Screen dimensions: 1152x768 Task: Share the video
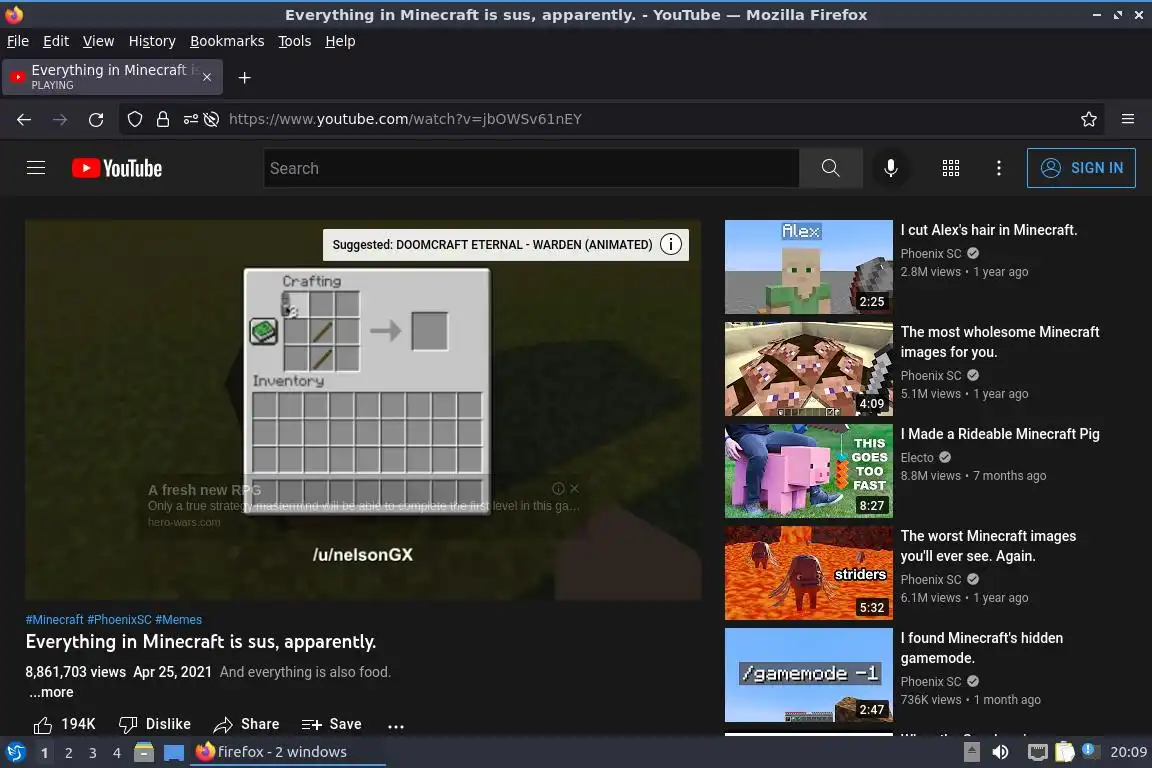[246, 724]
